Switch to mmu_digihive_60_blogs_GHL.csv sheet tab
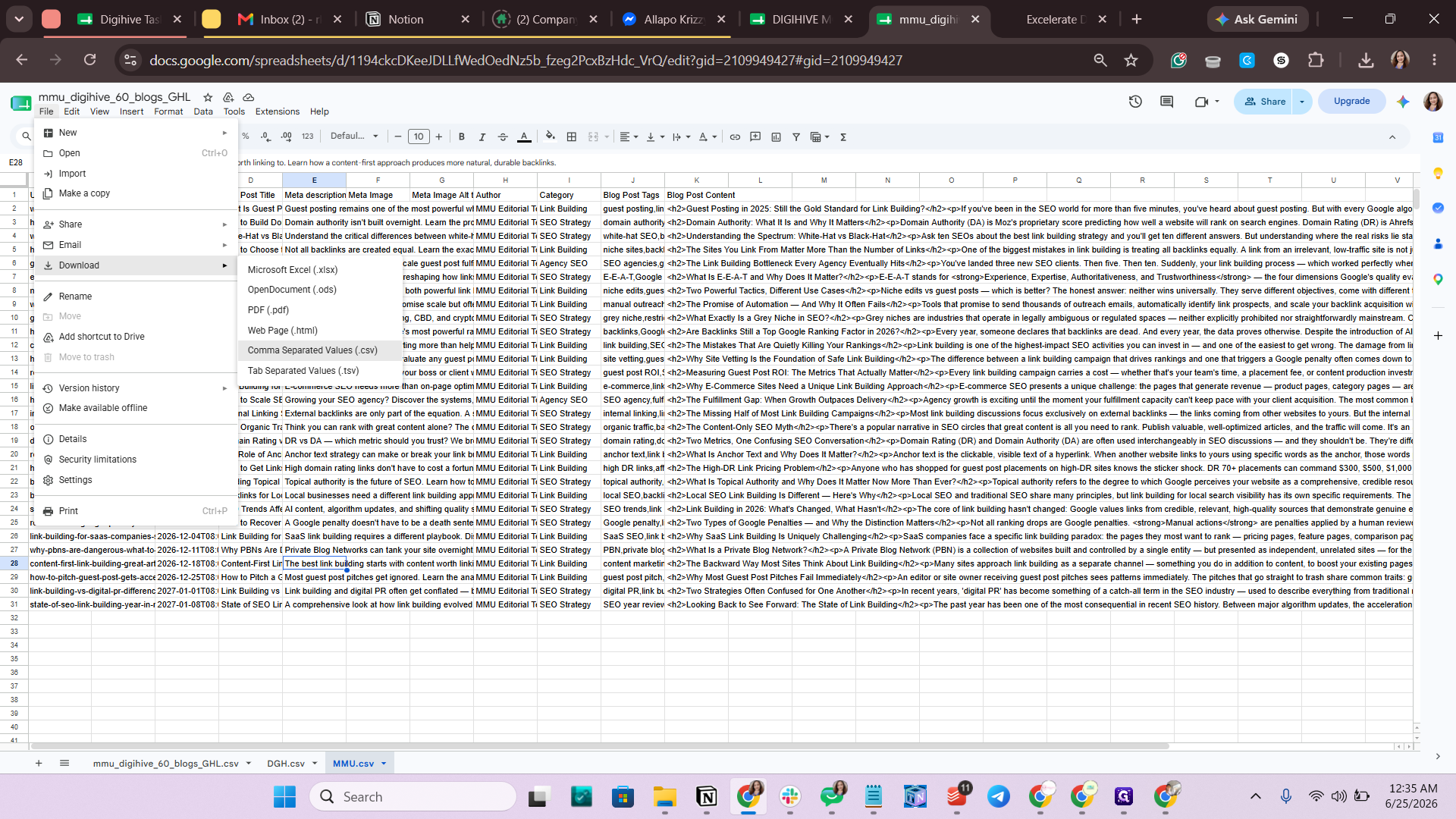The height and width of the screenshot is (819, 1456). pyautogui.click(x=166, y=764)
